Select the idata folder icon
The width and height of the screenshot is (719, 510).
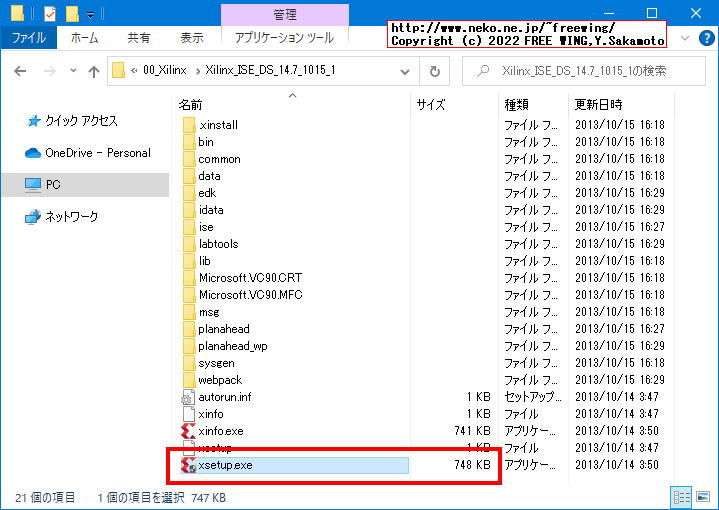(x=188, y=210)
